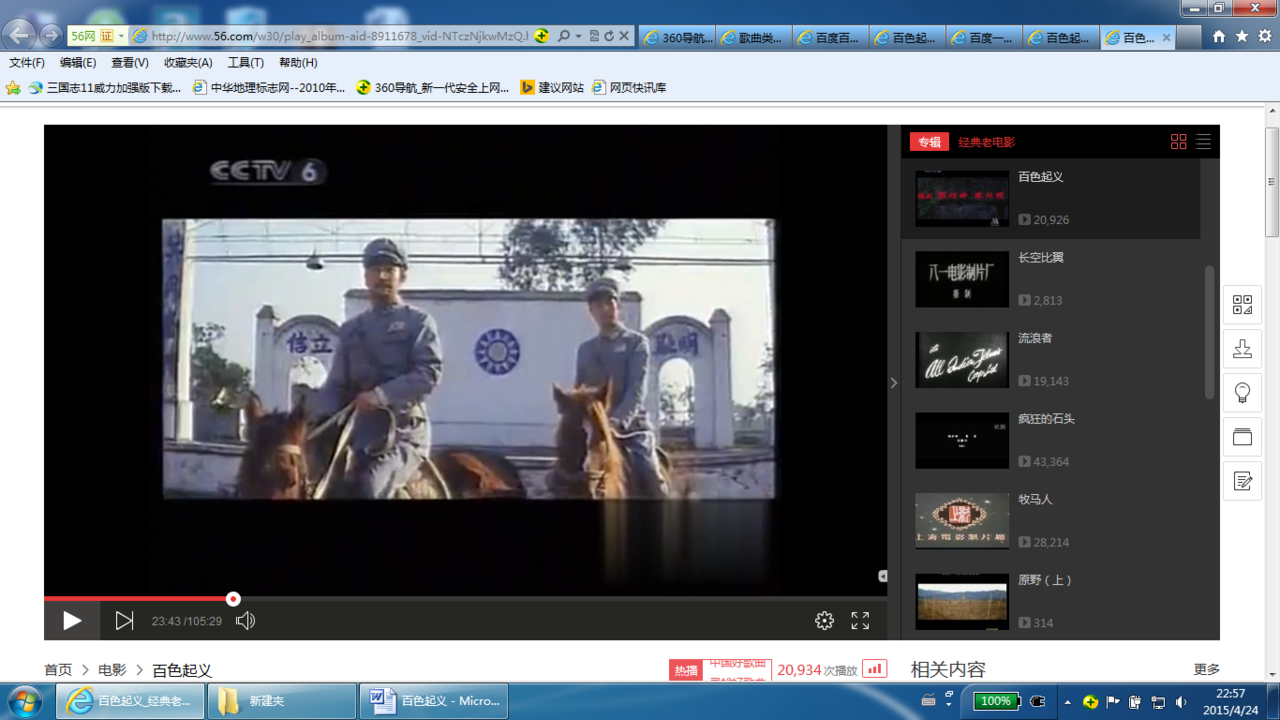1280x720 pixels.
Task: Switch to Word 百色起义 taskbar item
Action: 434,701
